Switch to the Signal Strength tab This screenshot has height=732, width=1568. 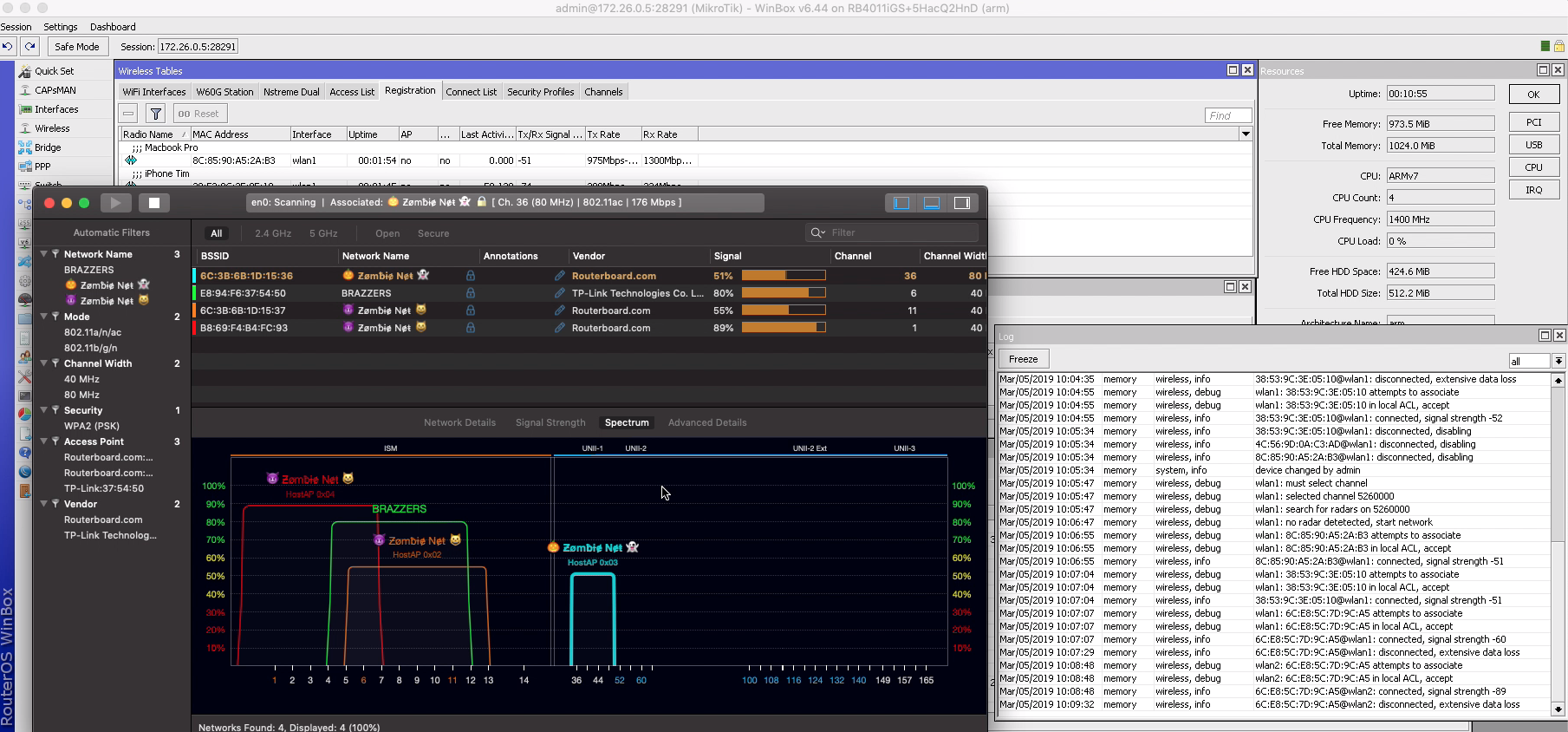coord(550,422)
